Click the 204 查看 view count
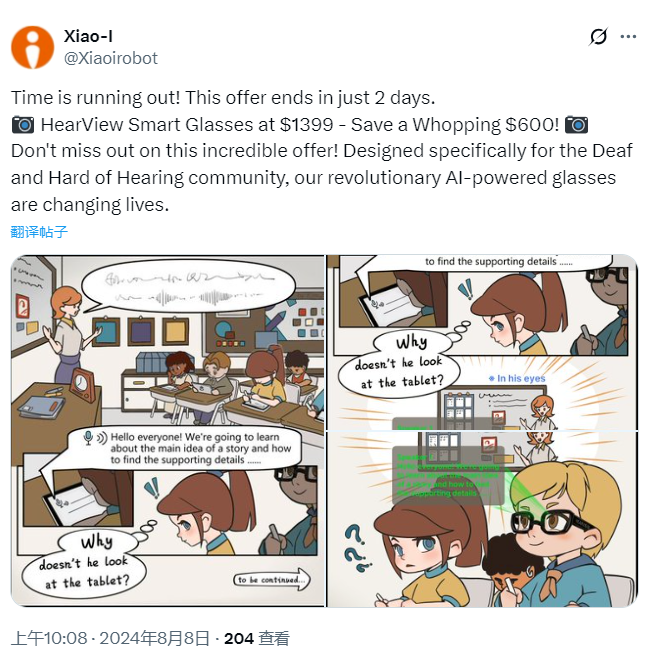 (x=257, y=638)
